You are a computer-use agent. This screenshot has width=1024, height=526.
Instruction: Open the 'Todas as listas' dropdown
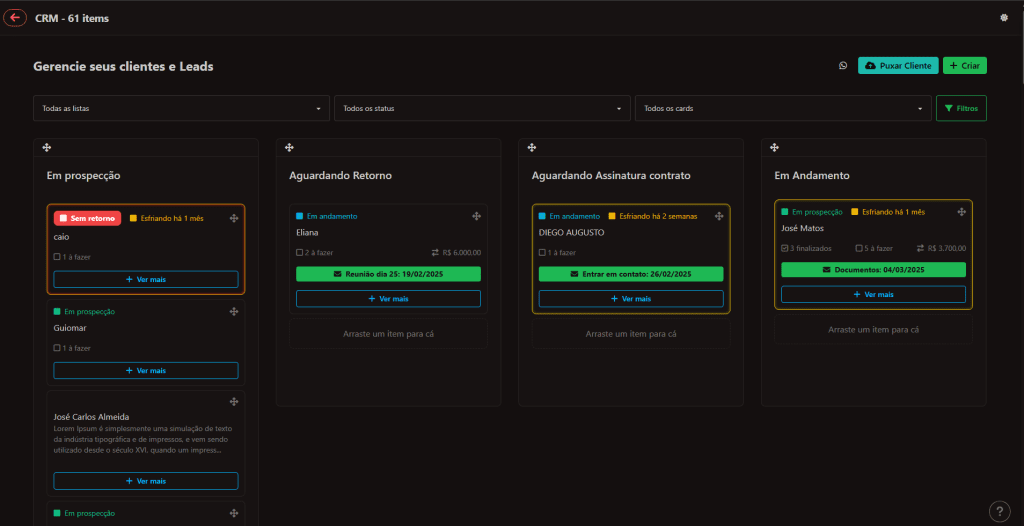[181, 108]
